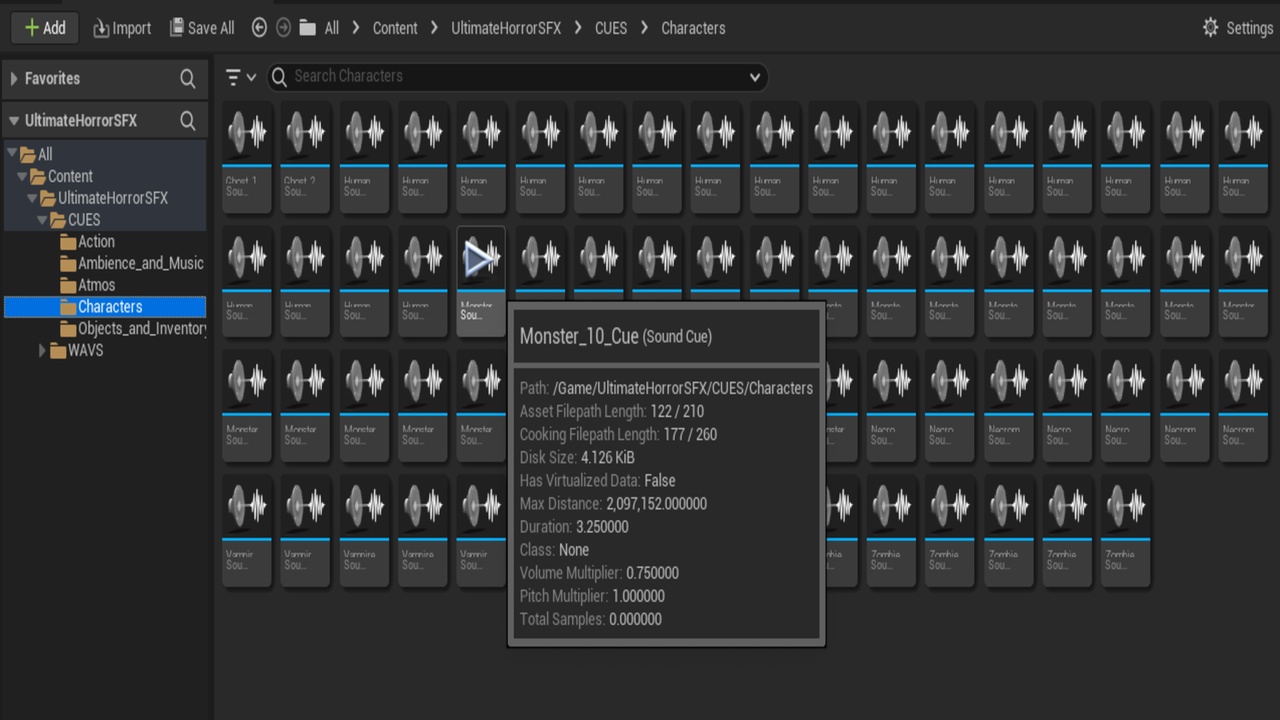The height and width of the screenshot is (720, 1280).
Task: Click the Objects_and_Inventory folder icon
Action: coord(69,329)
